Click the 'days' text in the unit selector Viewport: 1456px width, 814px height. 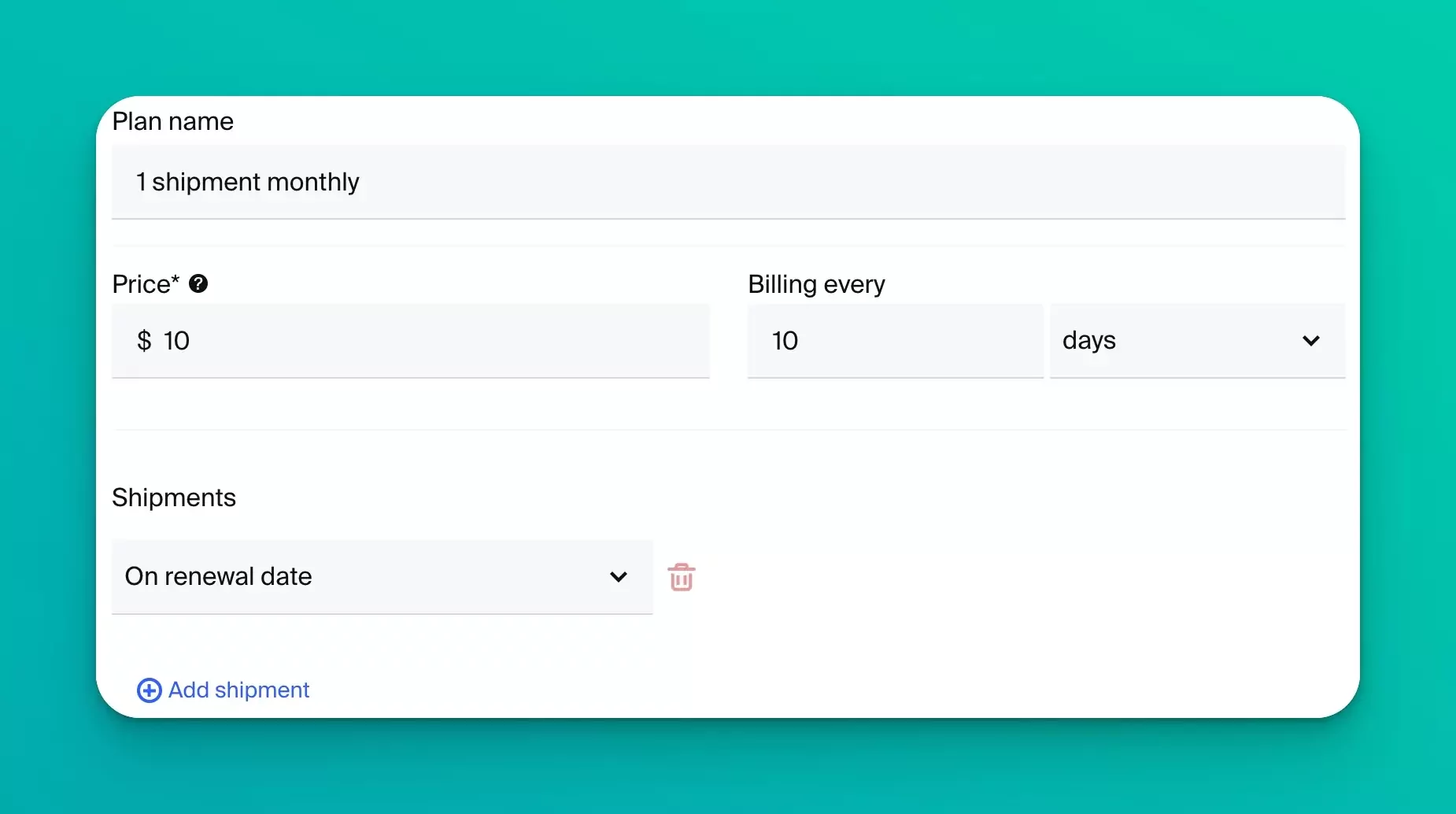[x=1088, y=341]
